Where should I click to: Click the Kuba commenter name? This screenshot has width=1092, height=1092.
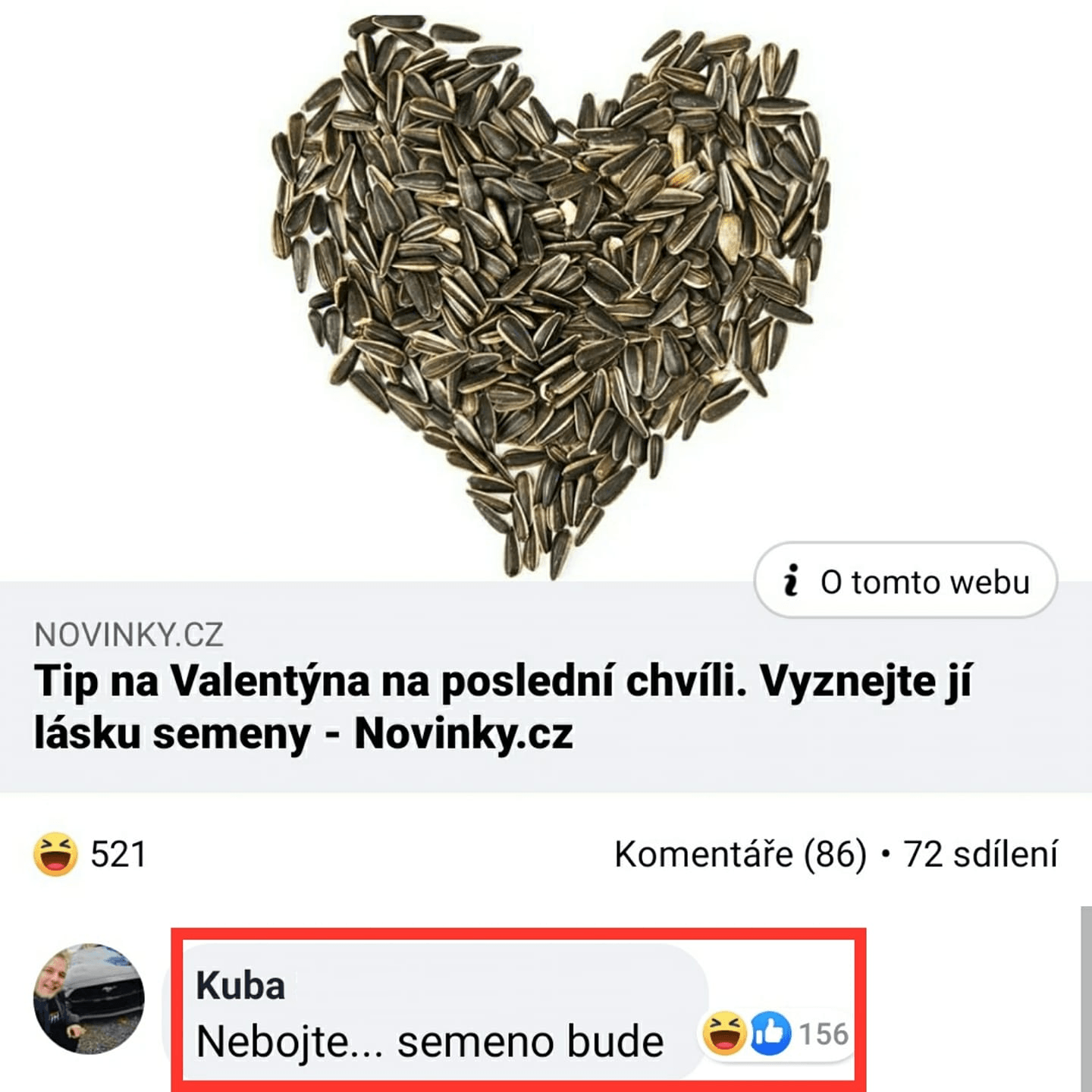tap(240, 986)
